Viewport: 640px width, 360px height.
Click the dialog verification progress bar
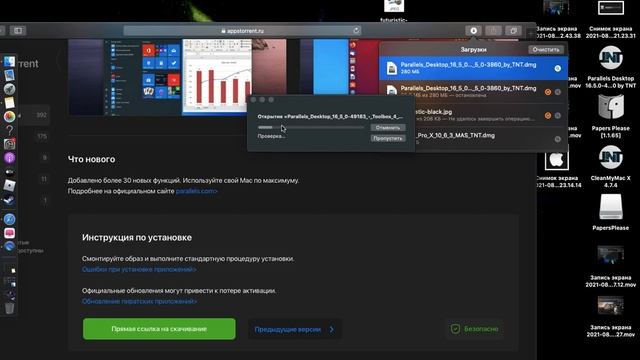311,128
